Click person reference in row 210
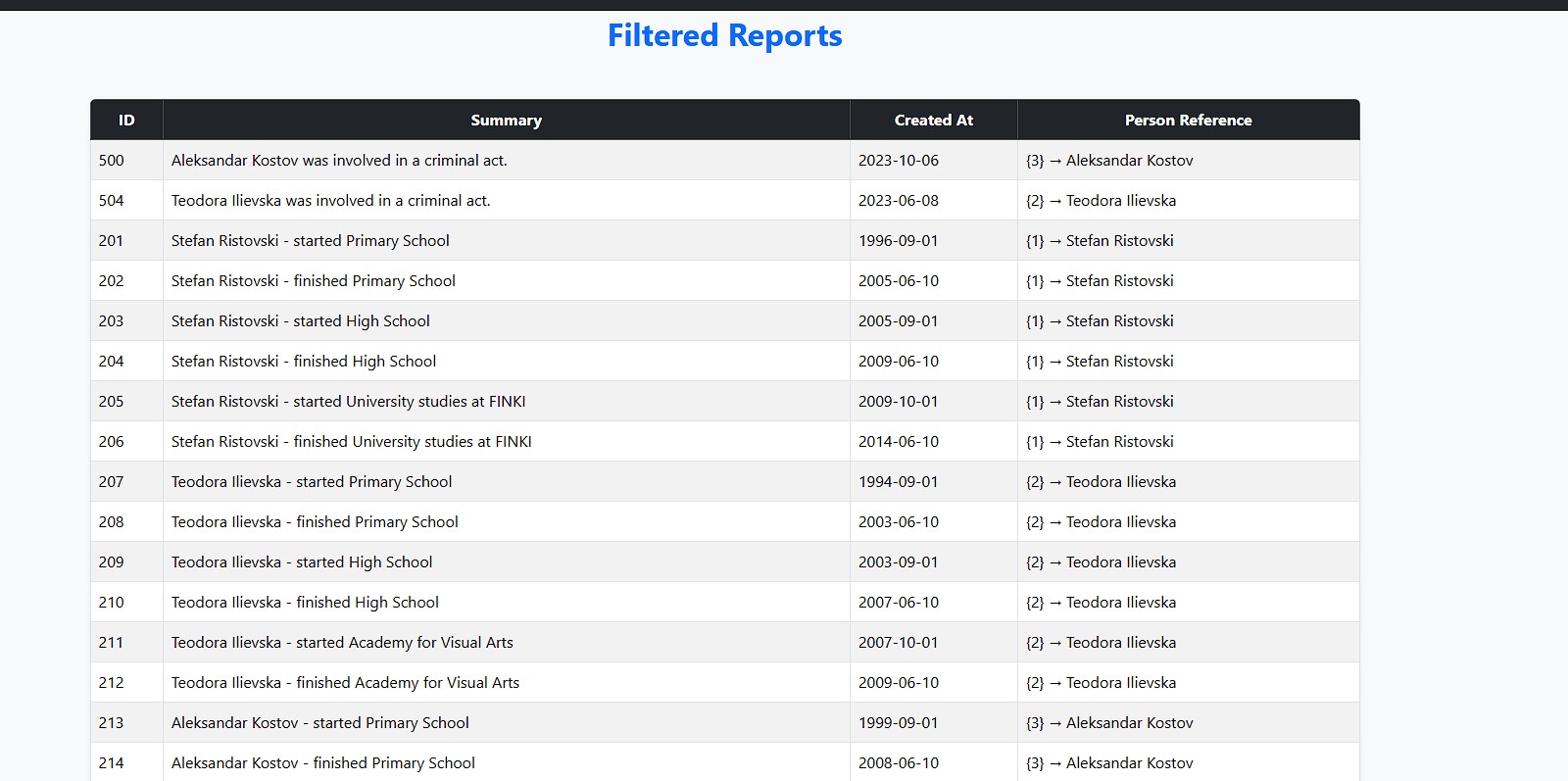 [x=1101, y=603]
